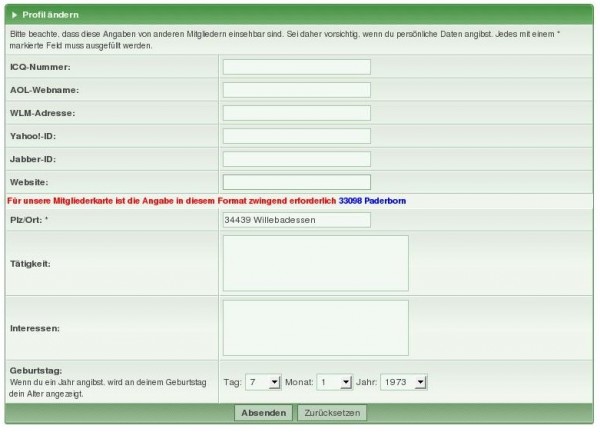Click into the AOL-Webname text box

point(296,90)
